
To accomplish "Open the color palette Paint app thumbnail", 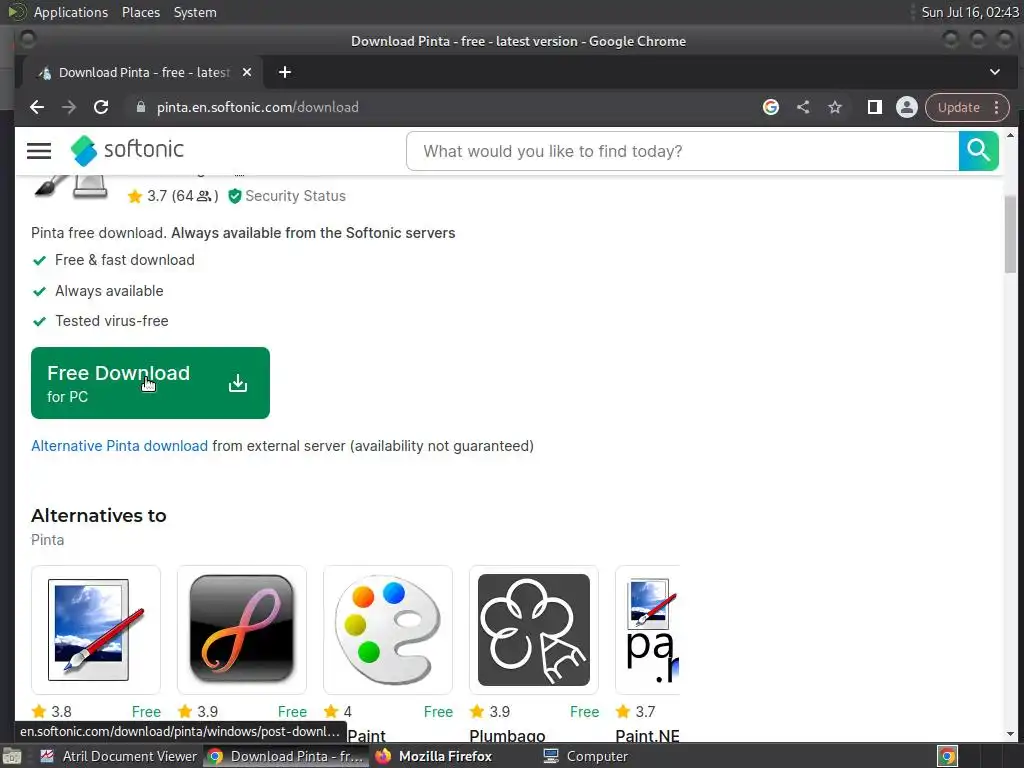I will (388, 630).
